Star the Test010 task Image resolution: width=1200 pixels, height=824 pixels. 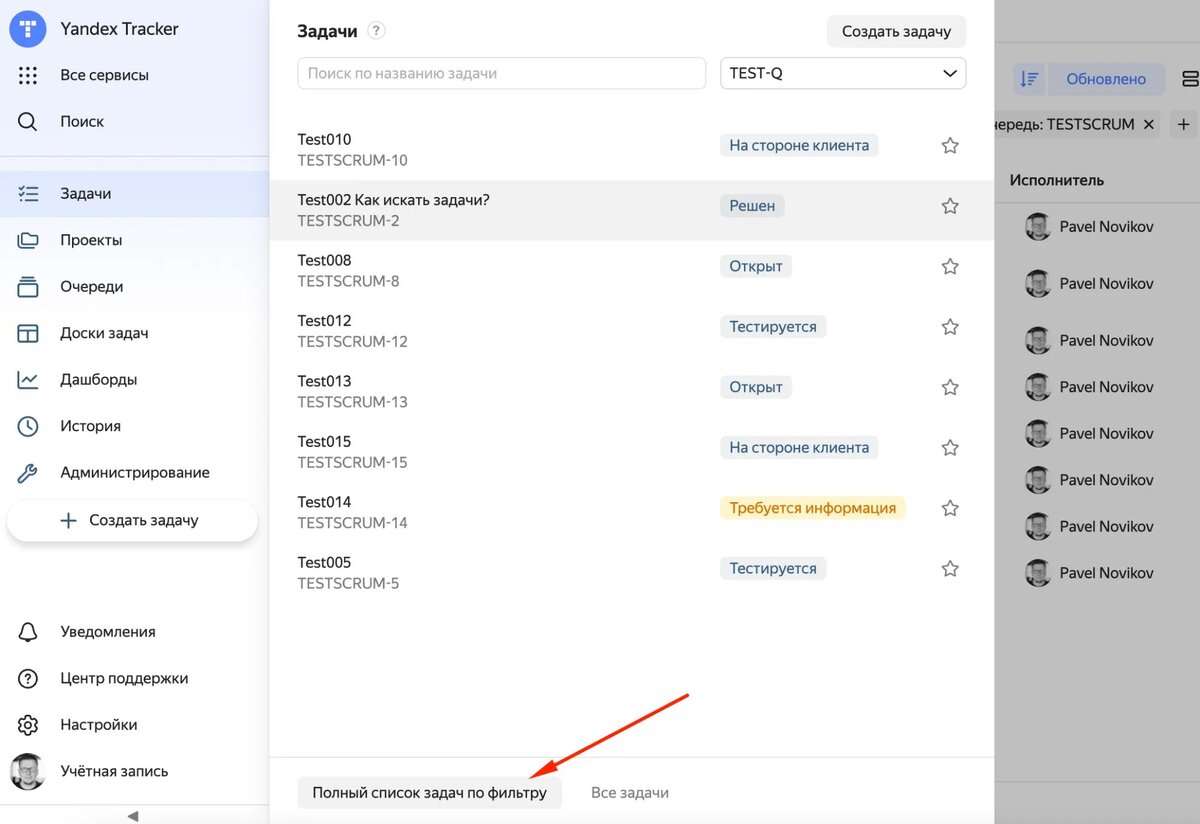point(950,146)
